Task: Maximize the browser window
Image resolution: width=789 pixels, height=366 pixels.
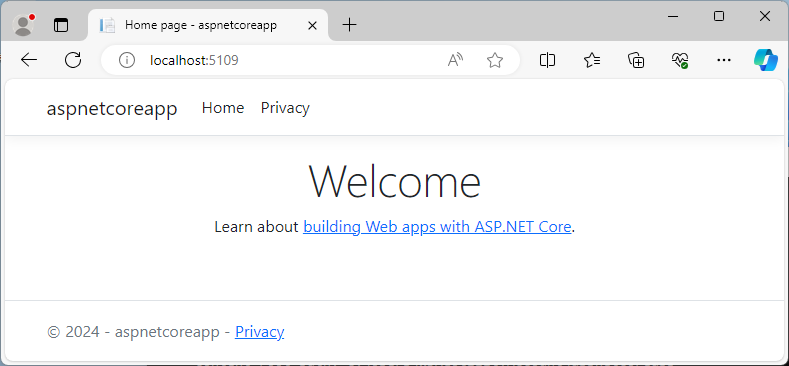Action: click(x=719, y=16)
